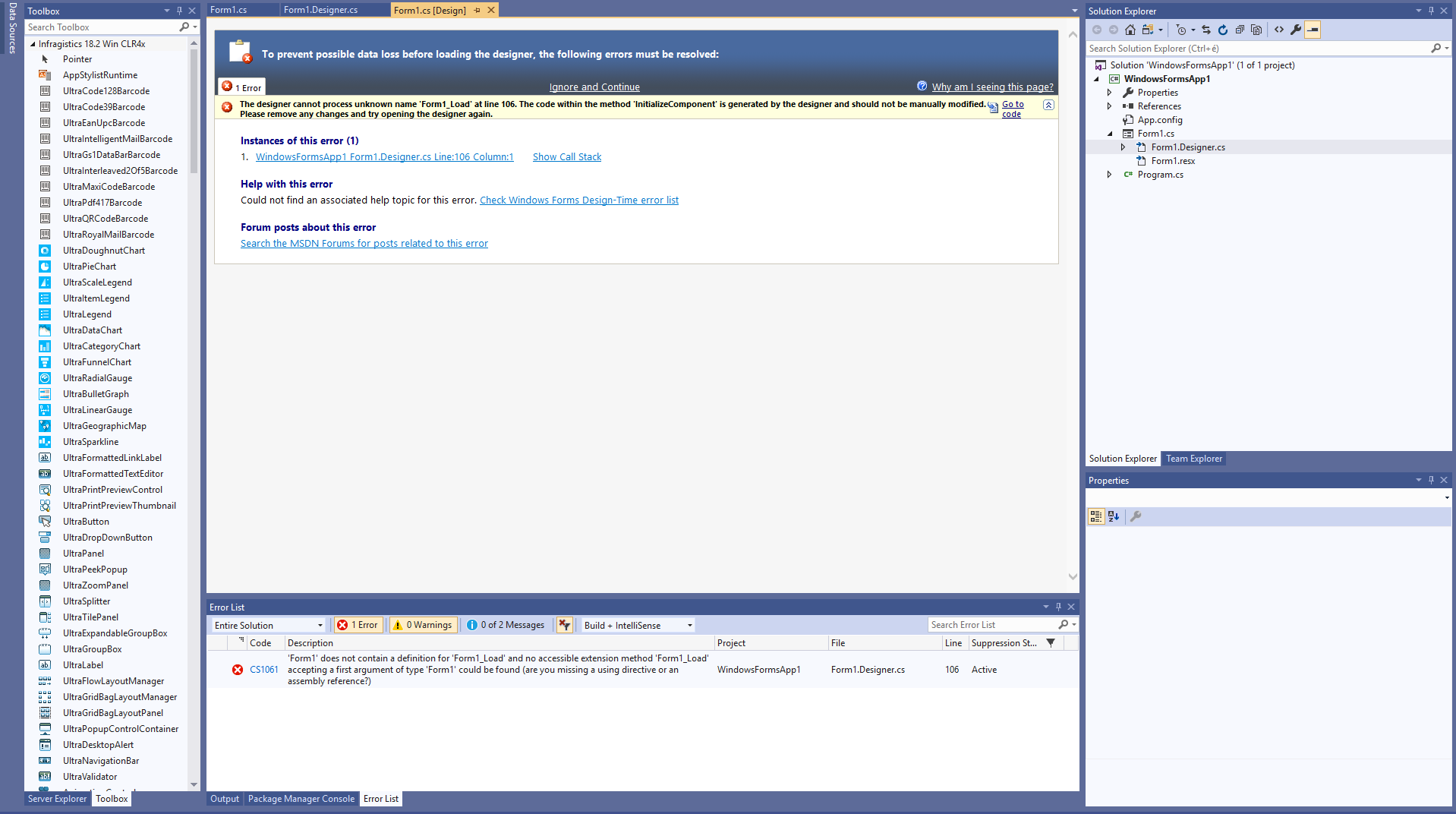
Task: Close the Form1.cs [Design] tab
Action: tap(491, 10)
